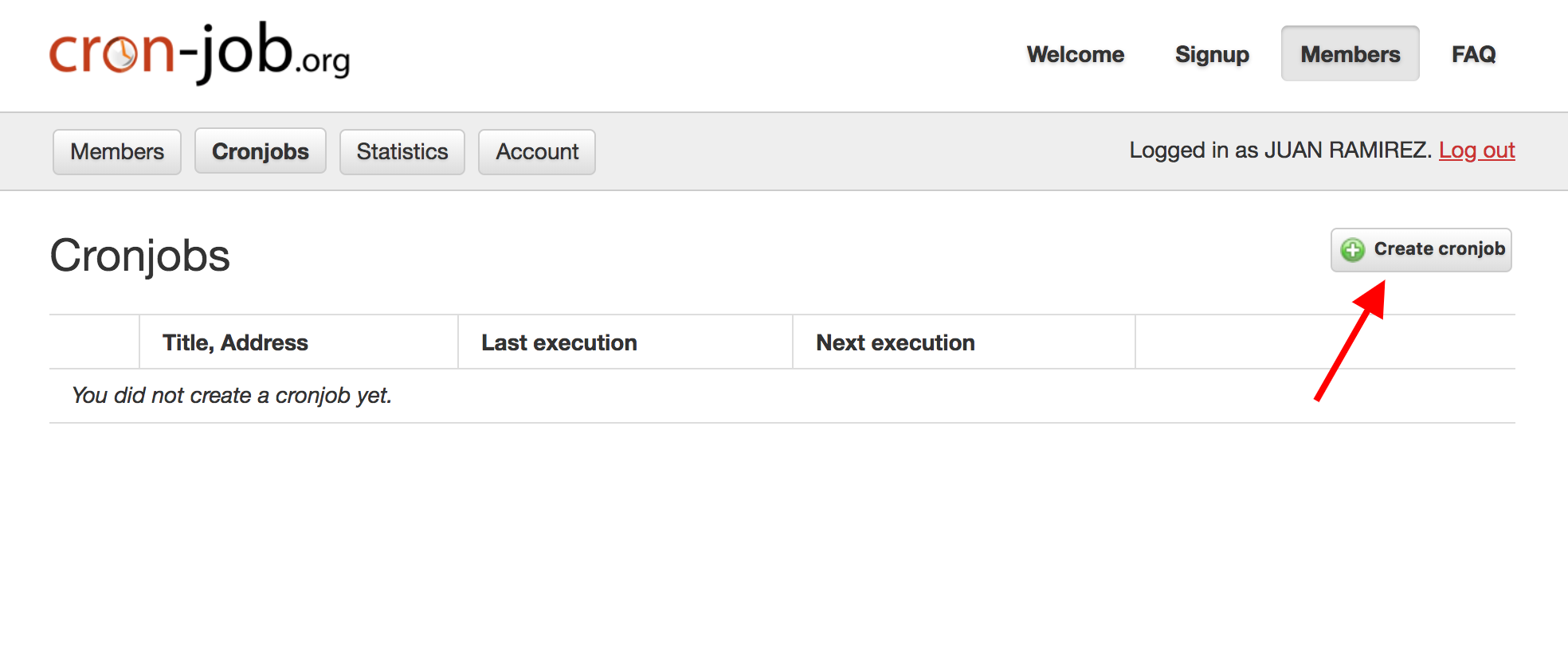Open the Statistics tab
Image resolution: width=1568 pixels, height=645 pixels.
(x=402, y=151)
